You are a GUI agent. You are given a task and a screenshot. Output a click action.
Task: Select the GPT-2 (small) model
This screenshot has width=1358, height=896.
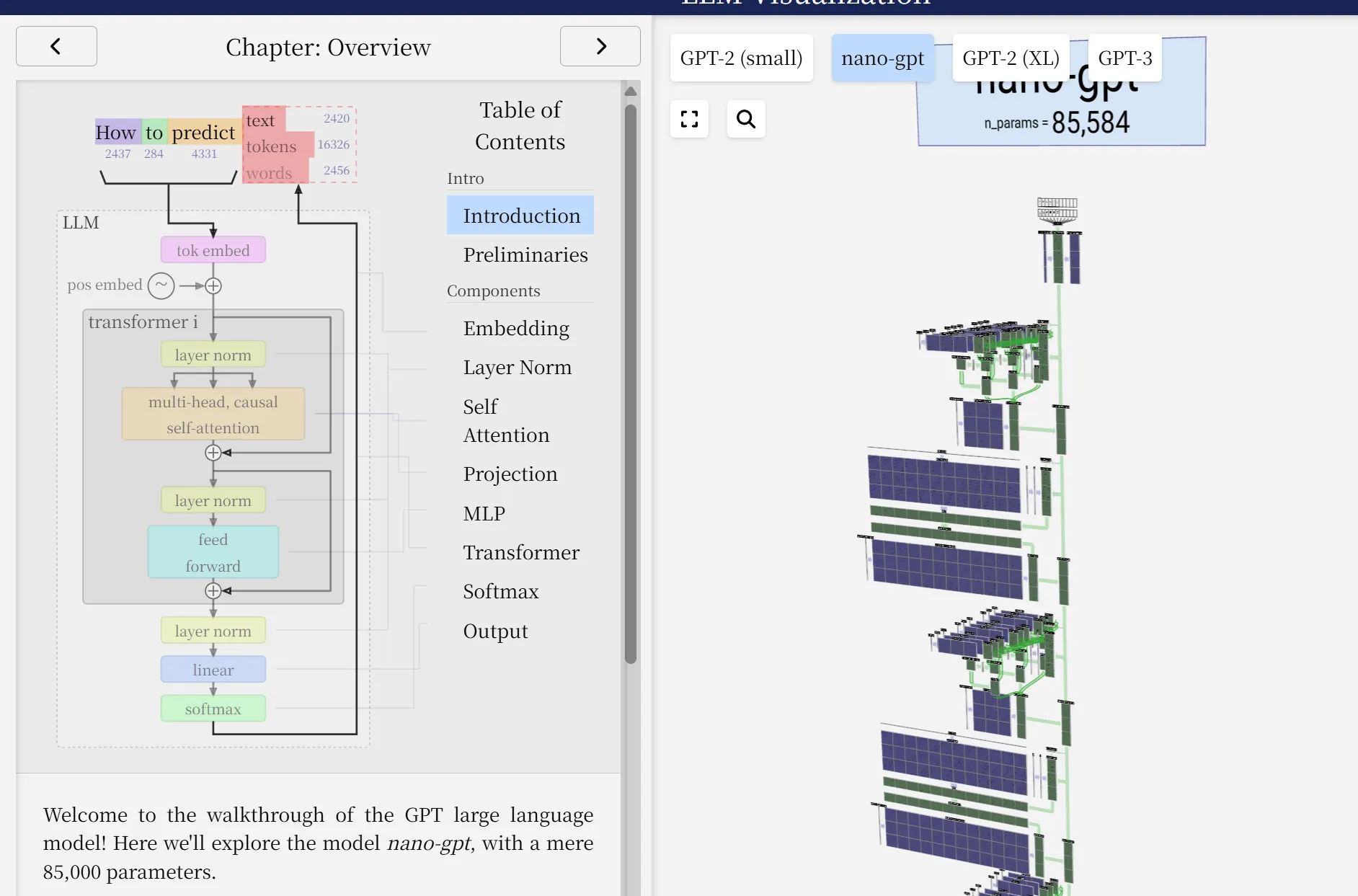tap(741, 58)
